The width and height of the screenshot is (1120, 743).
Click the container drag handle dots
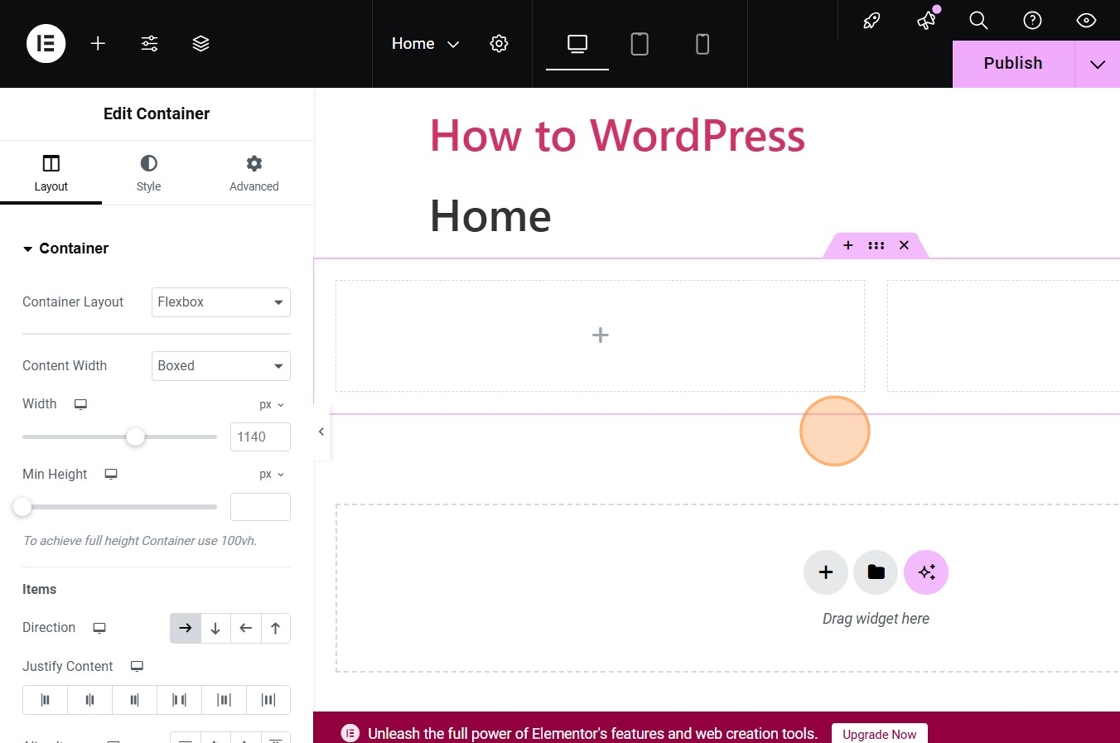[x=876, y=245]
